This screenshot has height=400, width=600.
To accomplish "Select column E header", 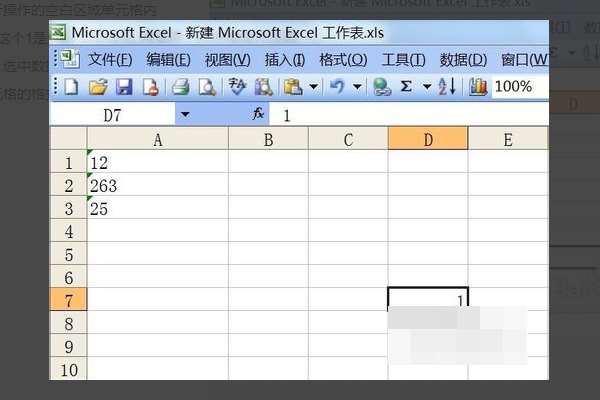I will tap(508, 139).
